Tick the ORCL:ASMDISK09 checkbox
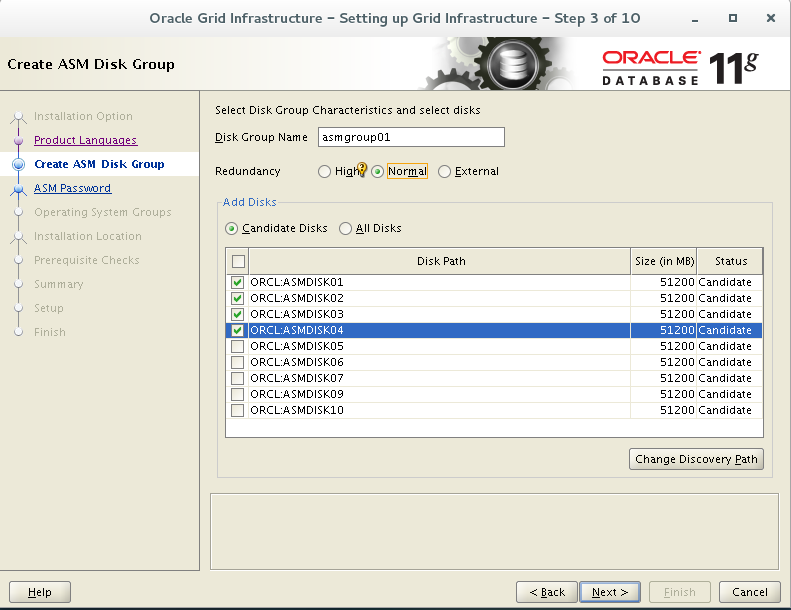This screenshot has height=610, width=791. click(237, 394)
